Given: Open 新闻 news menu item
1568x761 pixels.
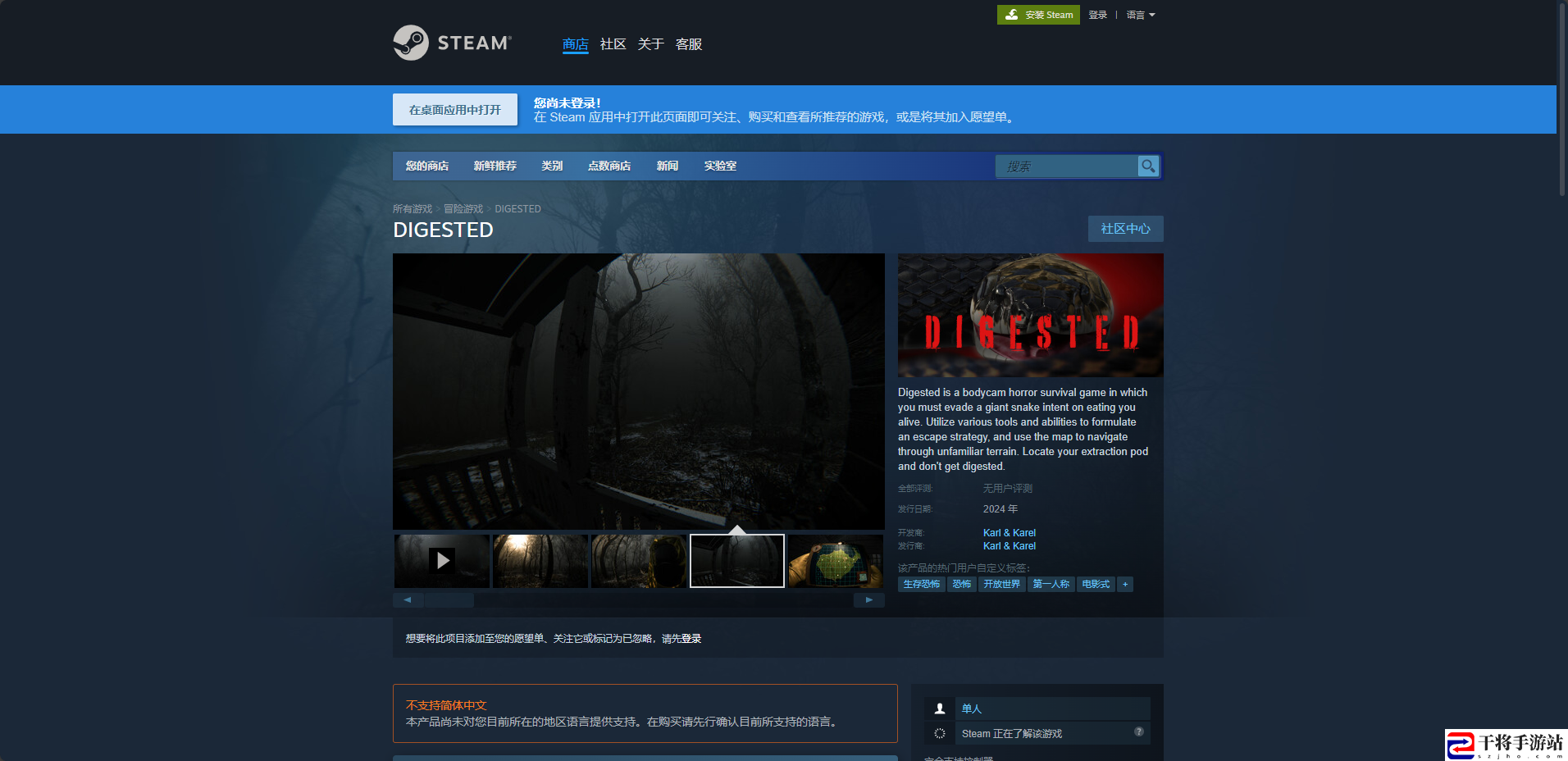Looking at the screenshot, I should [x=668, y=166].
